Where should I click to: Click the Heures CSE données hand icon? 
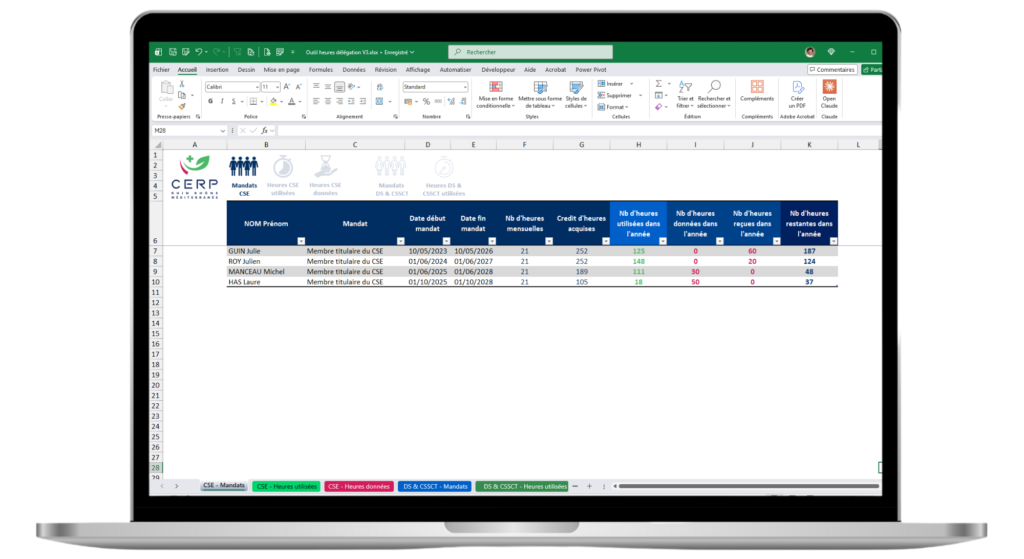click(325, 166)
